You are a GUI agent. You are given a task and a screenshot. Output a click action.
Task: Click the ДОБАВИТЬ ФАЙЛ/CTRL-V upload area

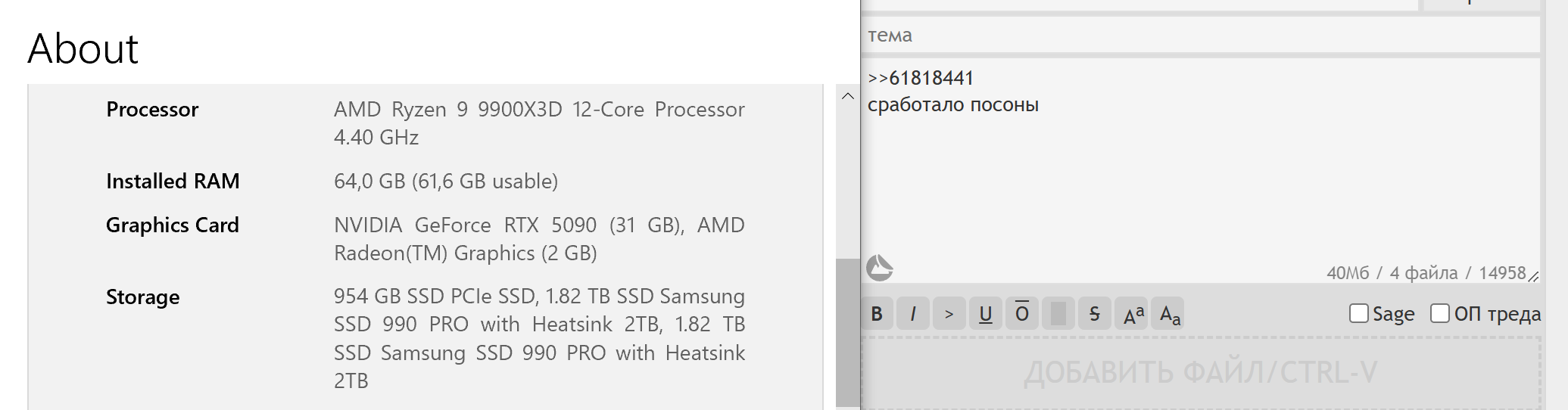1201,372
